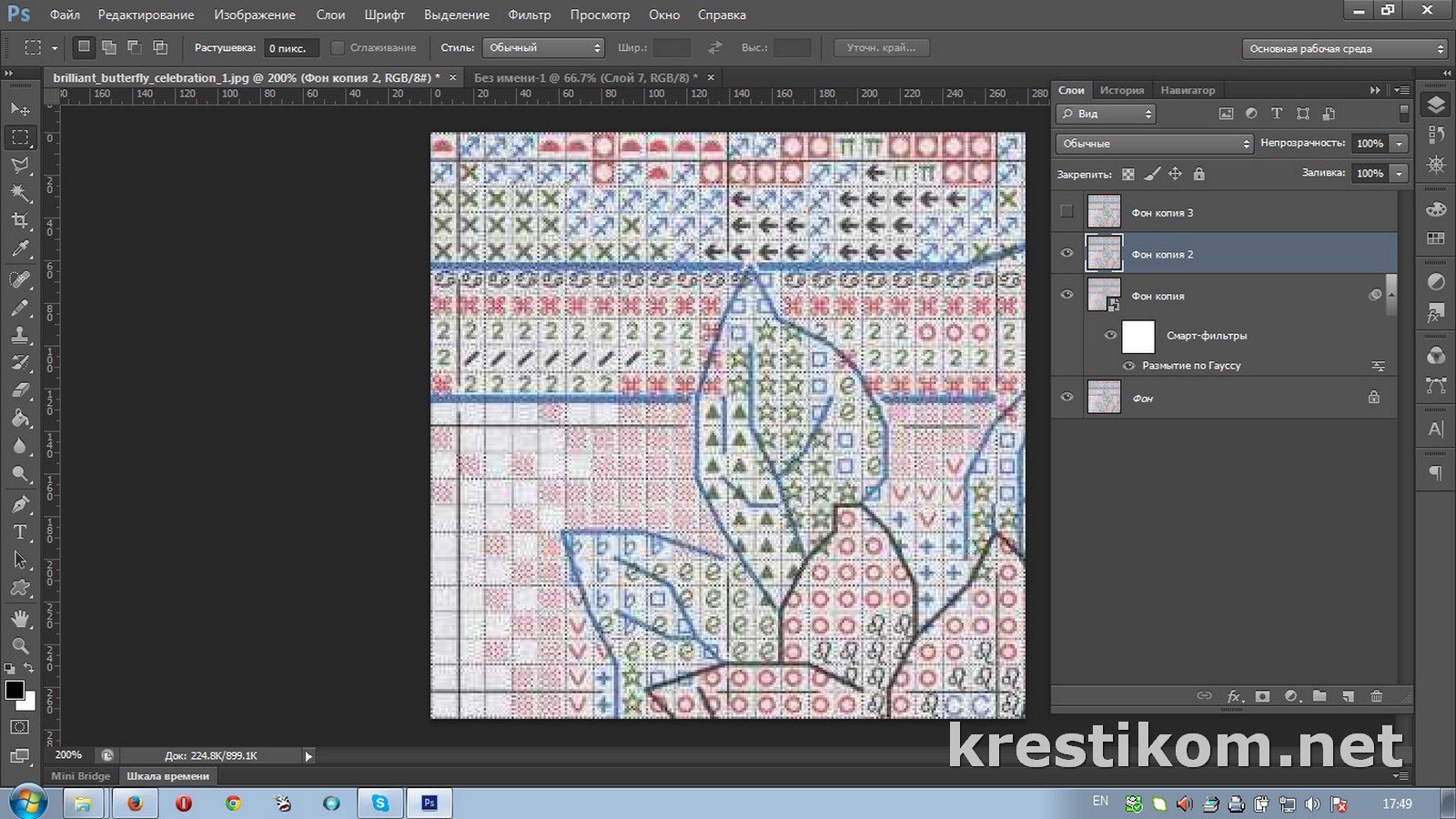Click the Уточн. край button
The height and width of the screenshot is (819, 1456).
coord(881,48)
